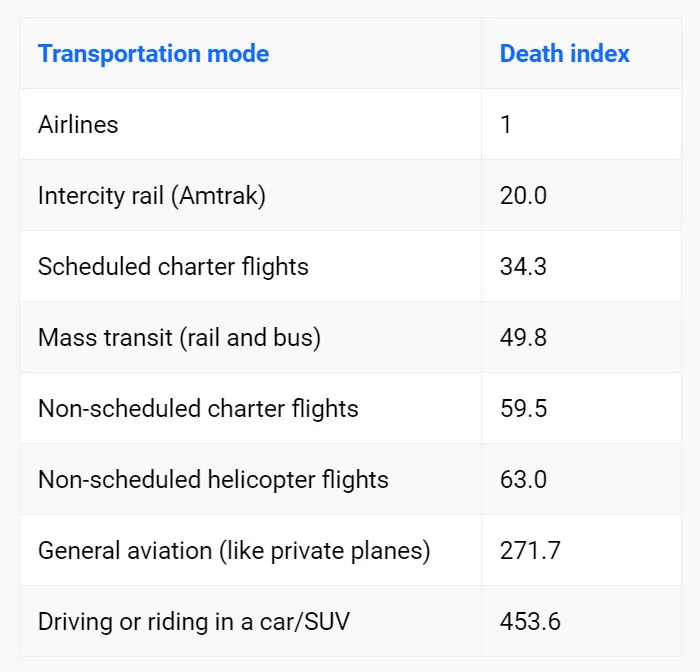Click the Airlines death index value 1
Screen dimensions: 700x672
pyautogui.click(x=505, y=124)
